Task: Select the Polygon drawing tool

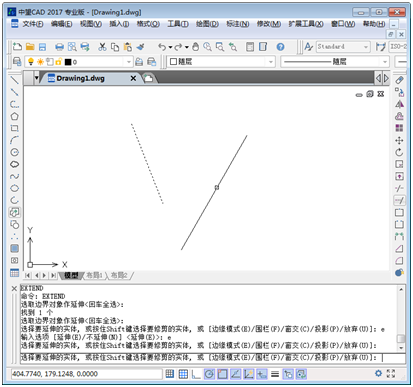Action: [x=14, y=116]
